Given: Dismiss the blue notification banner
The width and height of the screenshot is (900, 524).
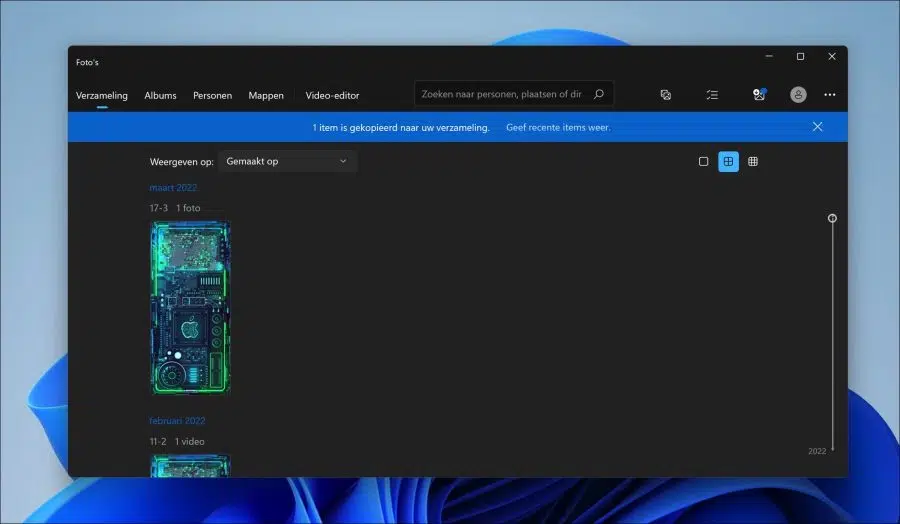Looking at the screenshot, I should coord(817,127).
